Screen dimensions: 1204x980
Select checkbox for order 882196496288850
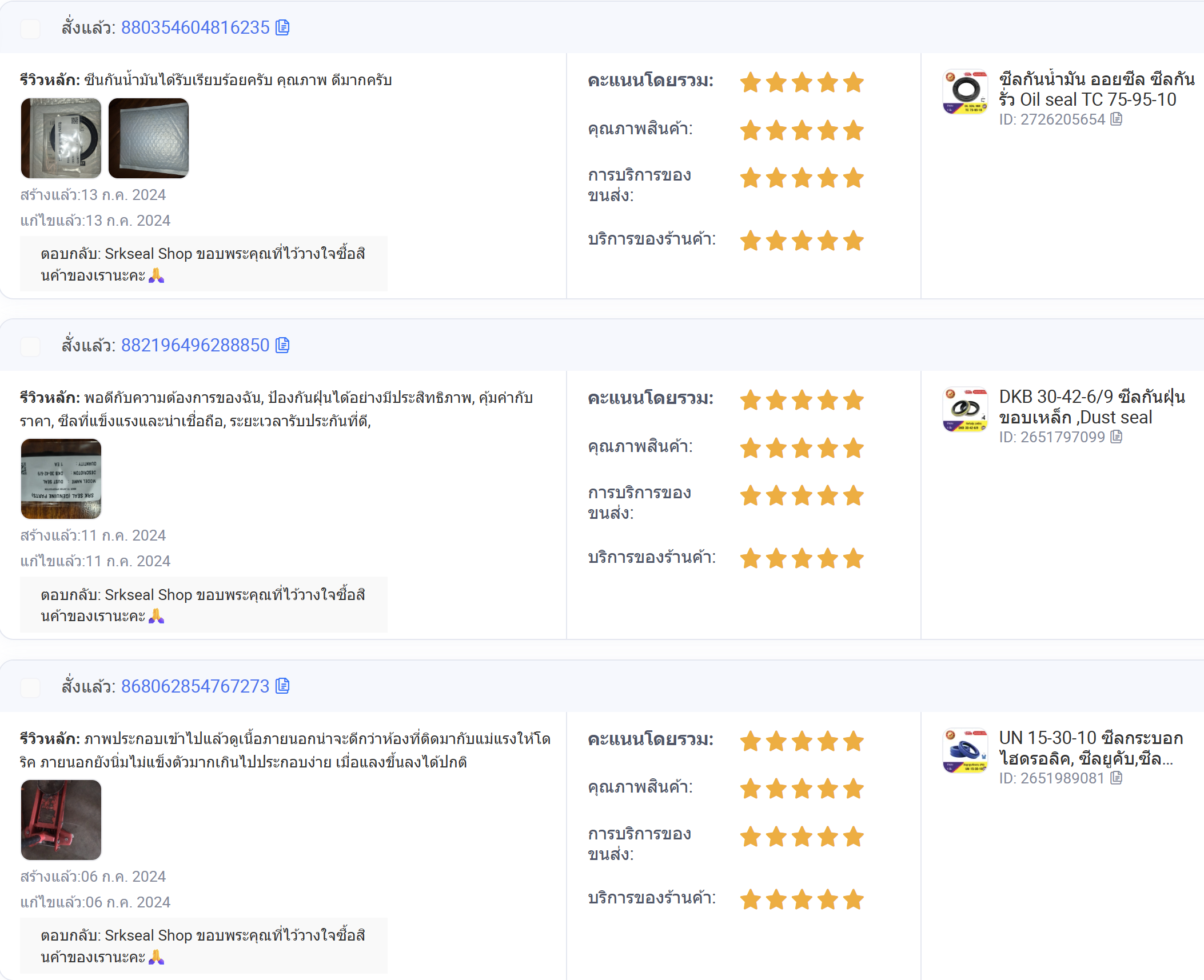[30, 346]
